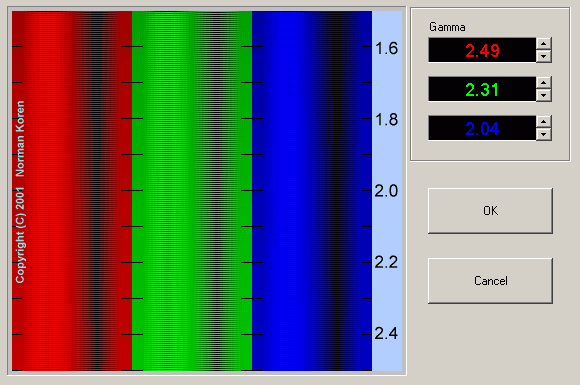Click the blue gamma field showing 2.04
The height and width of the screenshot is (385, 580).
tap(482, 128)
